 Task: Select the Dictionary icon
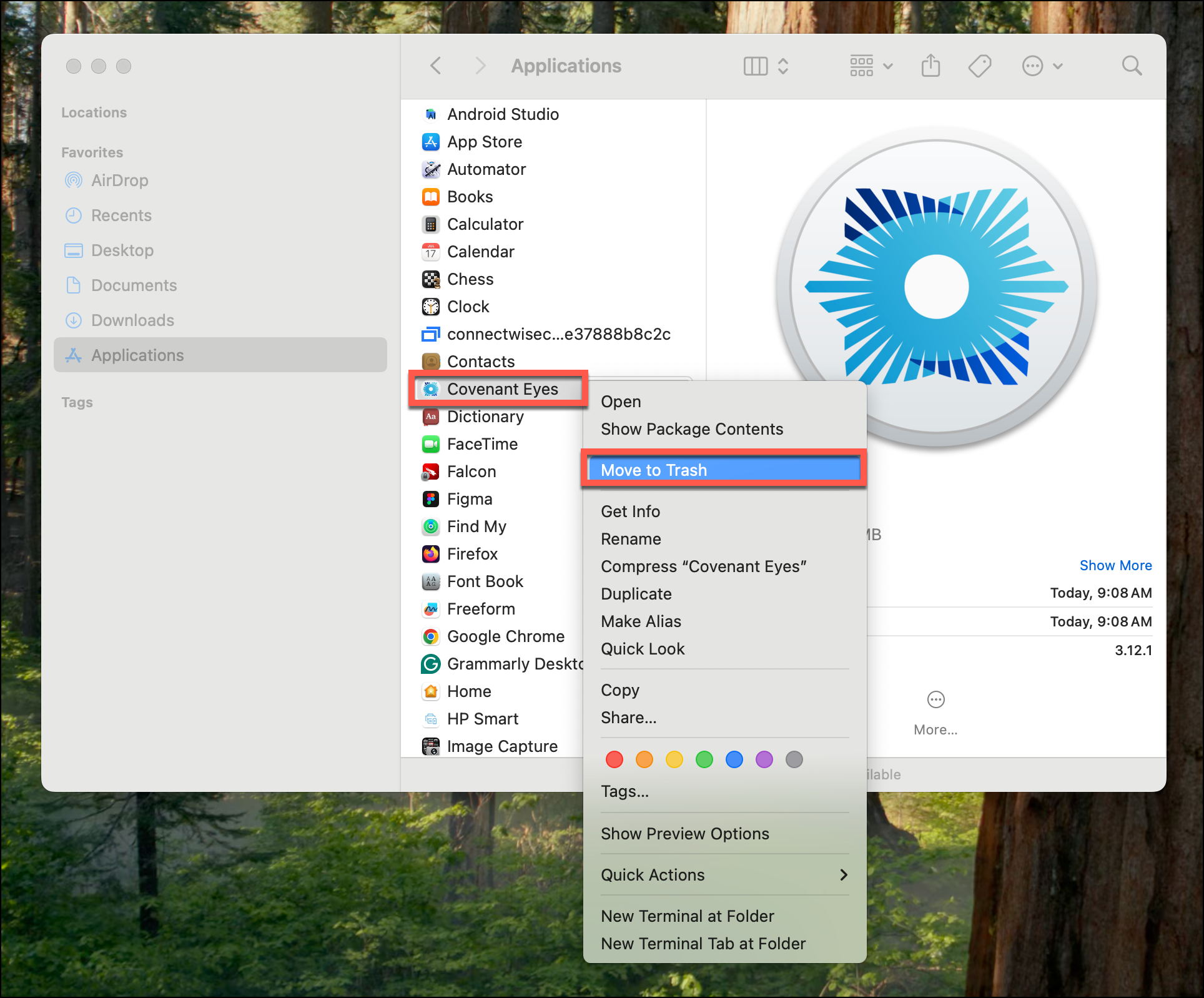point(431,417)
